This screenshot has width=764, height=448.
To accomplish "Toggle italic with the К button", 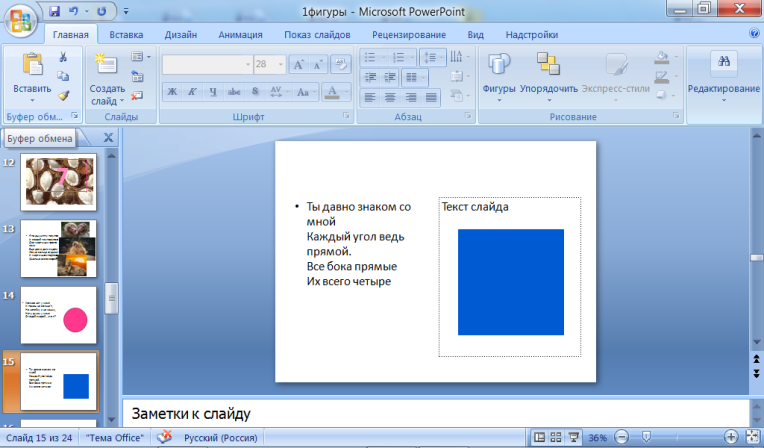I will tap(192, 92).
